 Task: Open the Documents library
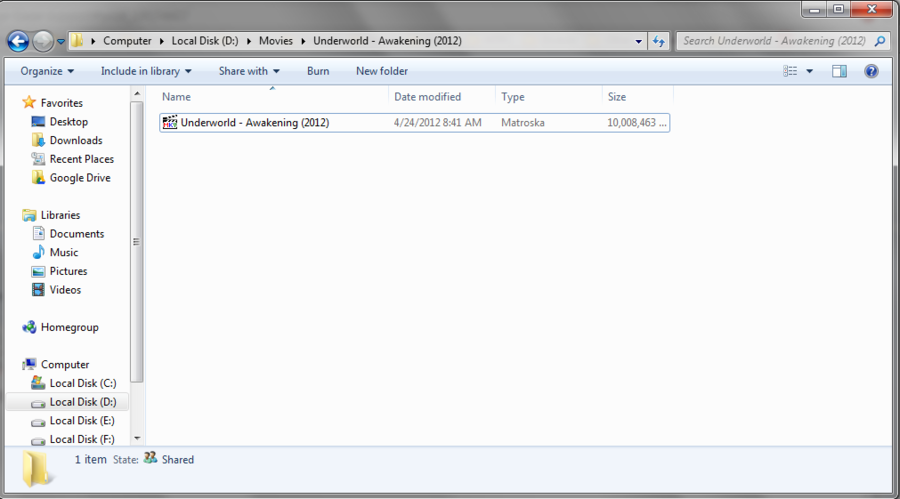[77, 234]
